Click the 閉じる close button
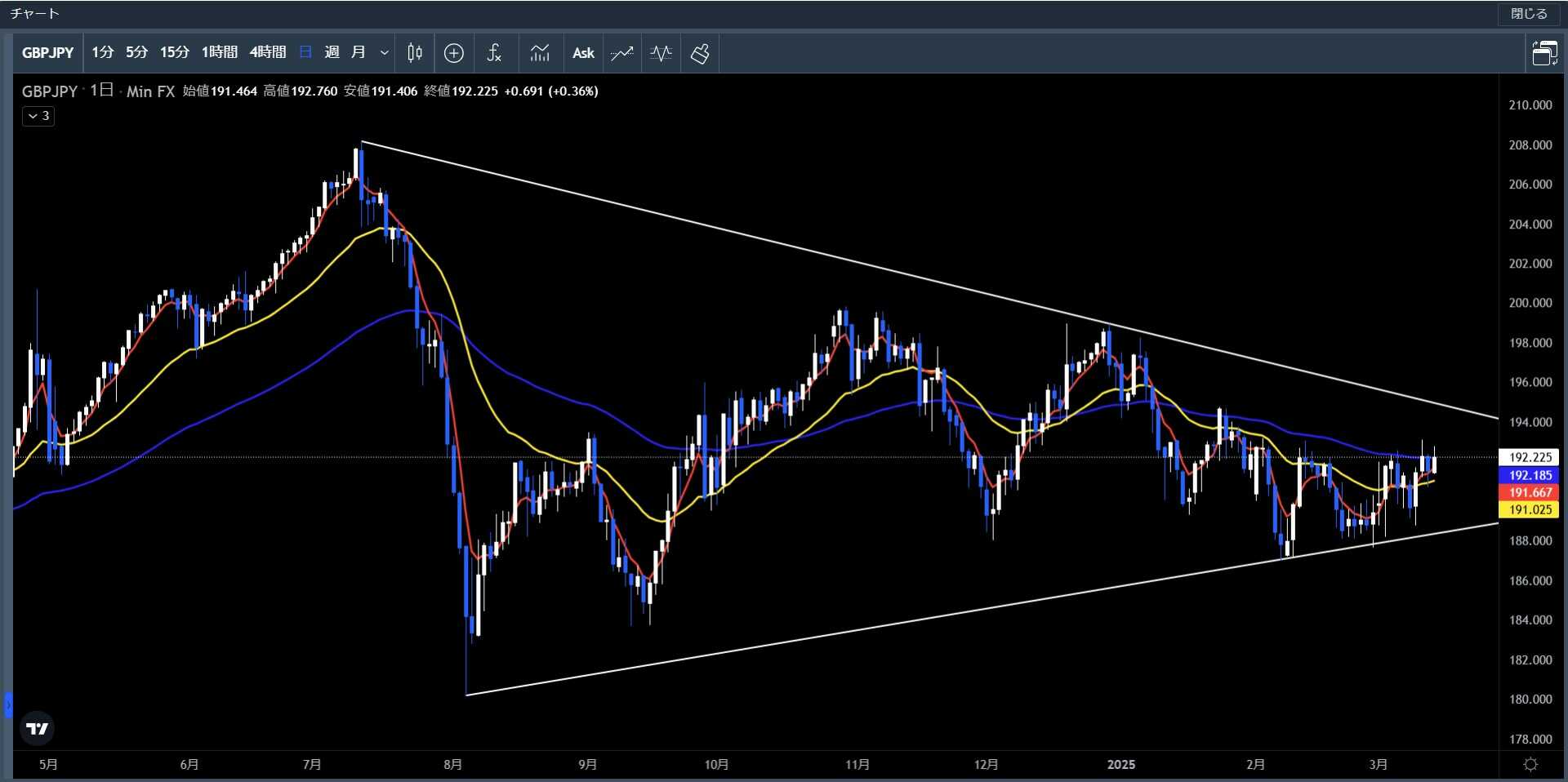This screenshot has width=1568, height=782. (x=1529, y=14)
